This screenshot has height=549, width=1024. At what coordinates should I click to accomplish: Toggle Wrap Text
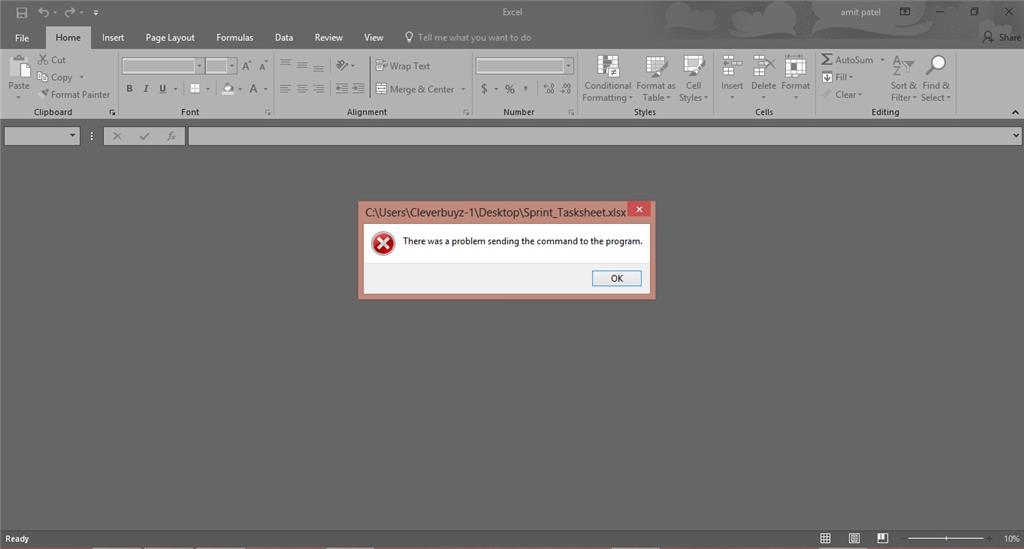[x=403, y=66]
